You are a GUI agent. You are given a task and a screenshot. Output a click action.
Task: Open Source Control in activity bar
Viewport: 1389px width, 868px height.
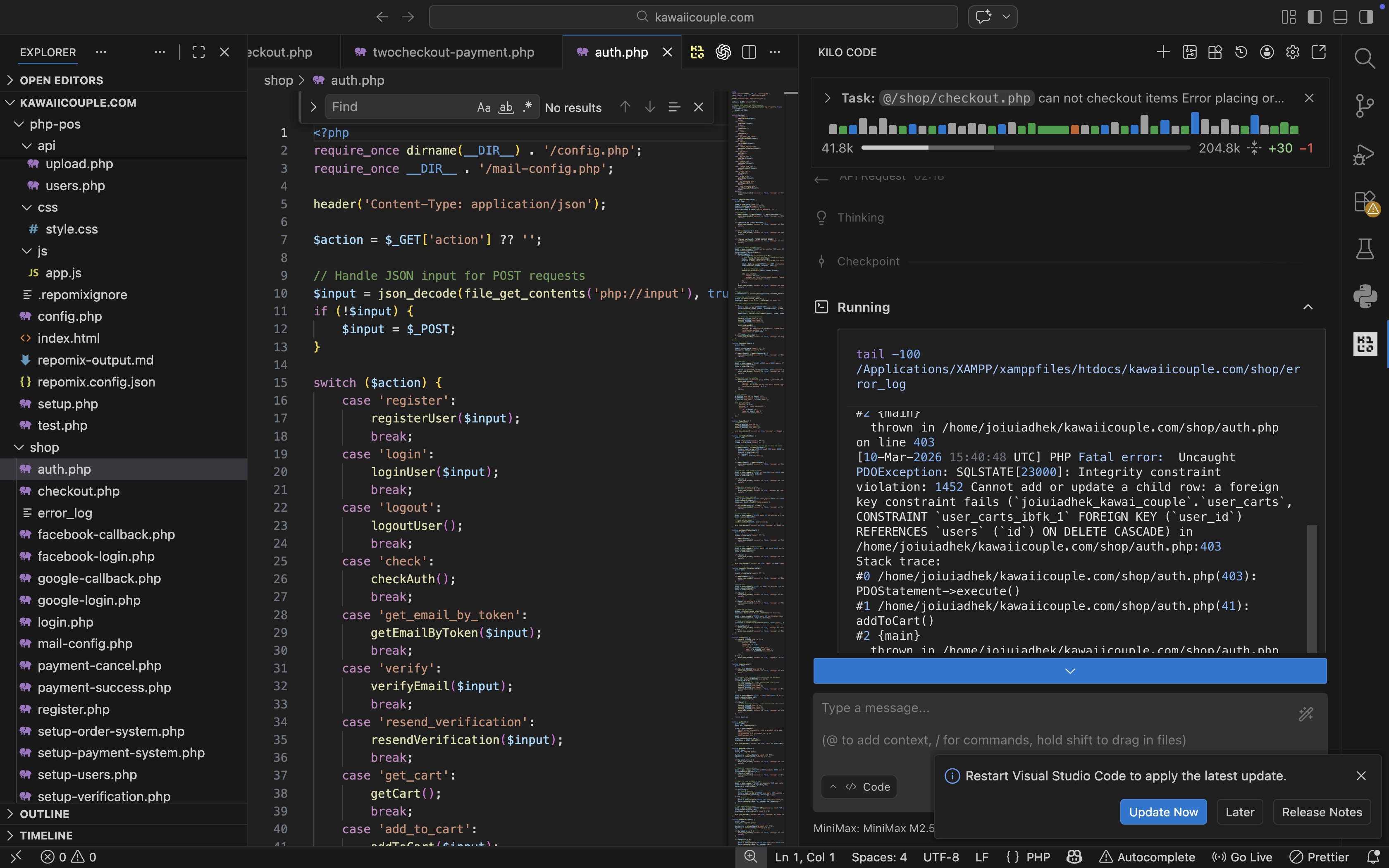click(x=1364, y=106)
